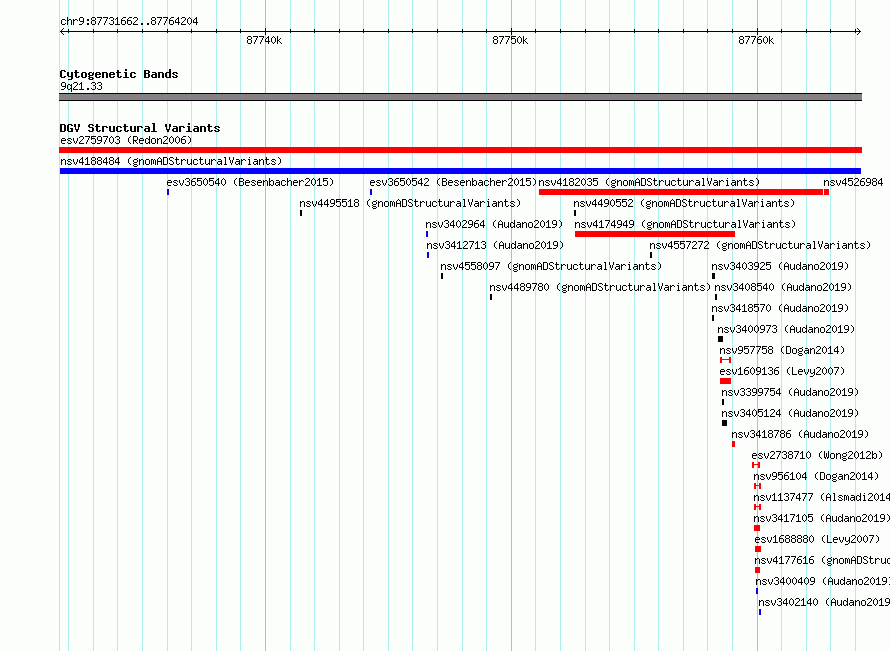The width and height of the screenshot is (890, 651).
Task: Click the nsv4182035 variant label
Action: (x=649, y=182)
